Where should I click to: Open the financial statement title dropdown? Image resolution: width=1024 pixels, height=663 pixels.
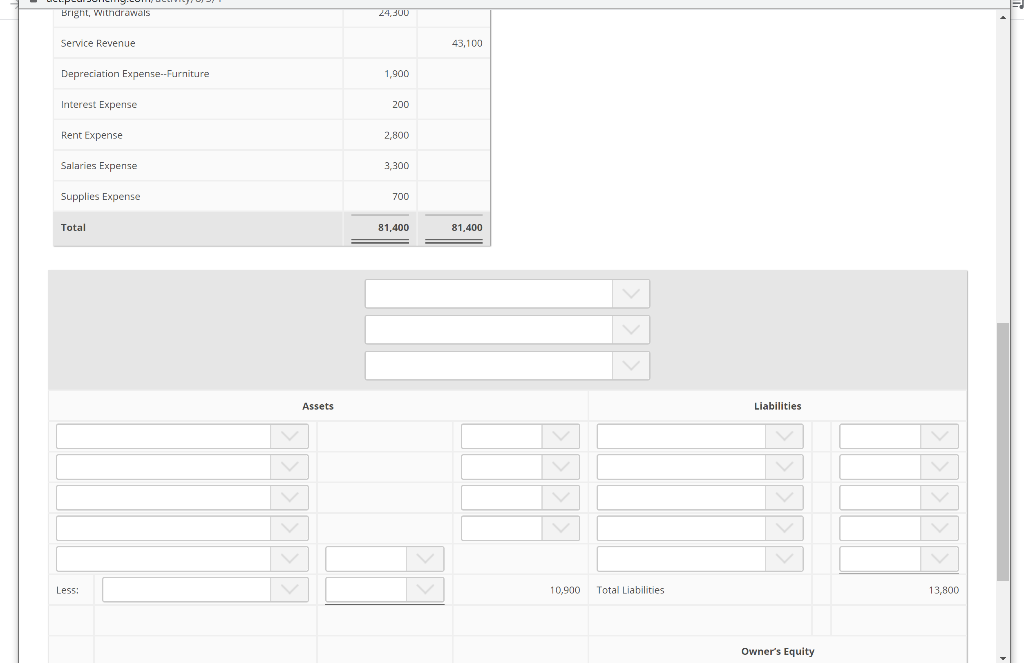point(630,293)
